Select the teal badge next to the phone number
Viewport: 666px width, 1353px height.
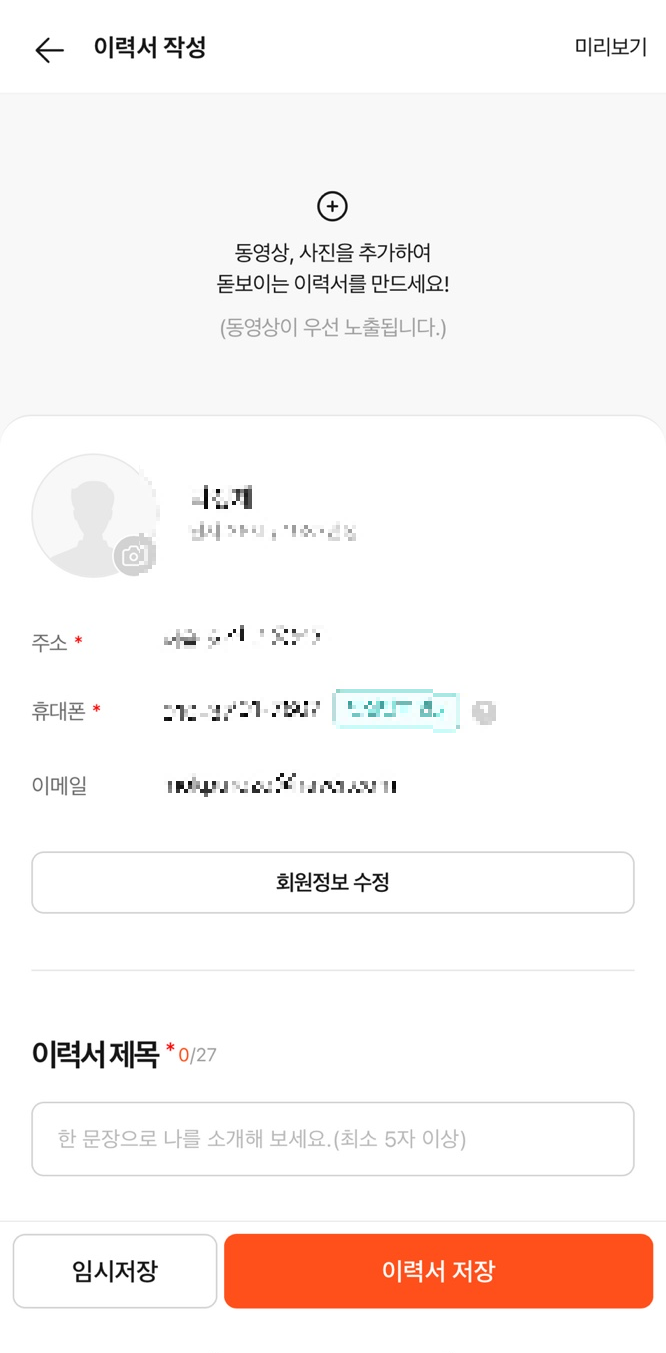coord(396,711)
